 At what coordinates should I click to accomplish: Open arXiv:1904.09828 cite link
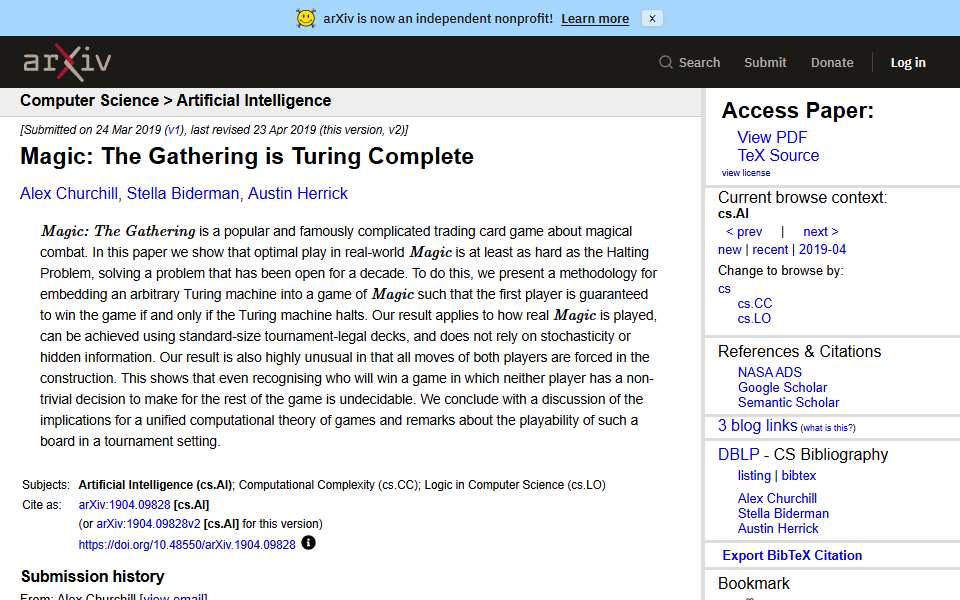tap(124, 505)
